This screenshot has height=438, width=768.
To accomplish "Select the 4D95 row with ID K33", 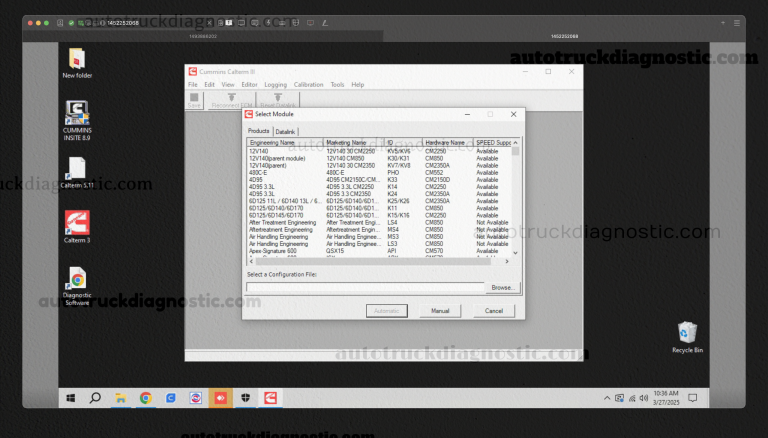I will (x=380, y=180).
